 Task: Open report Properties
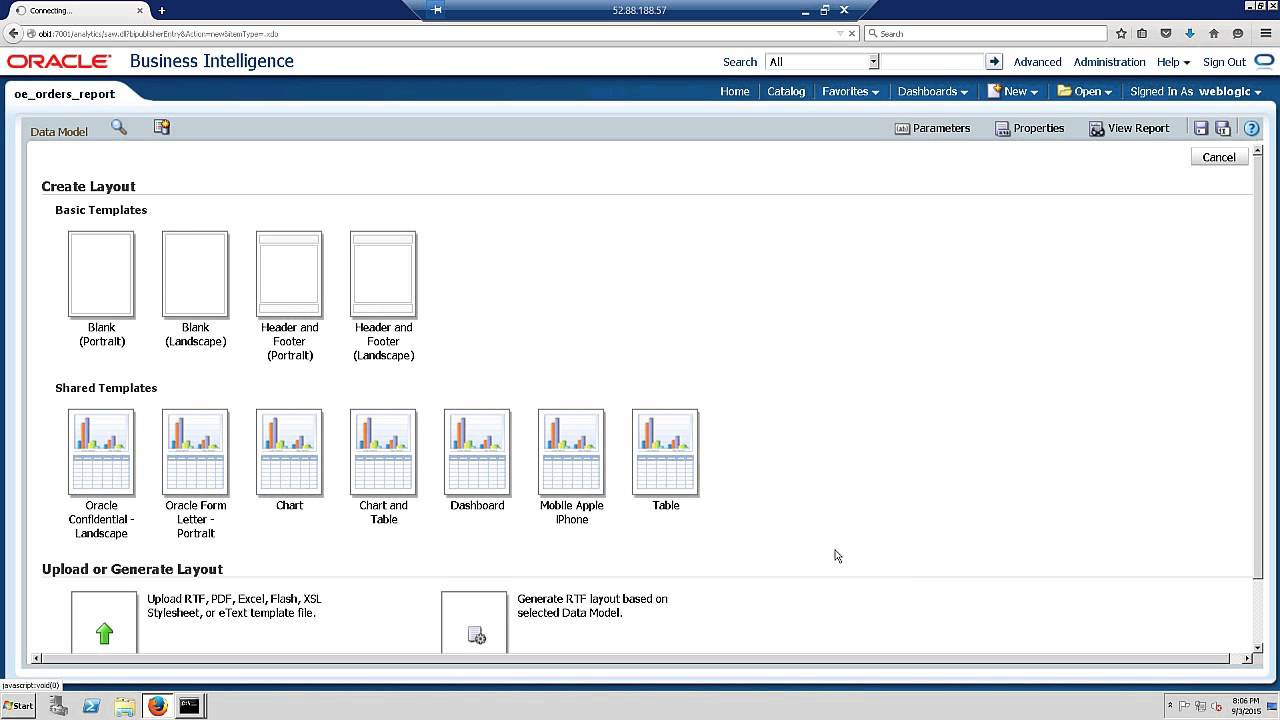coord(1029,128)
